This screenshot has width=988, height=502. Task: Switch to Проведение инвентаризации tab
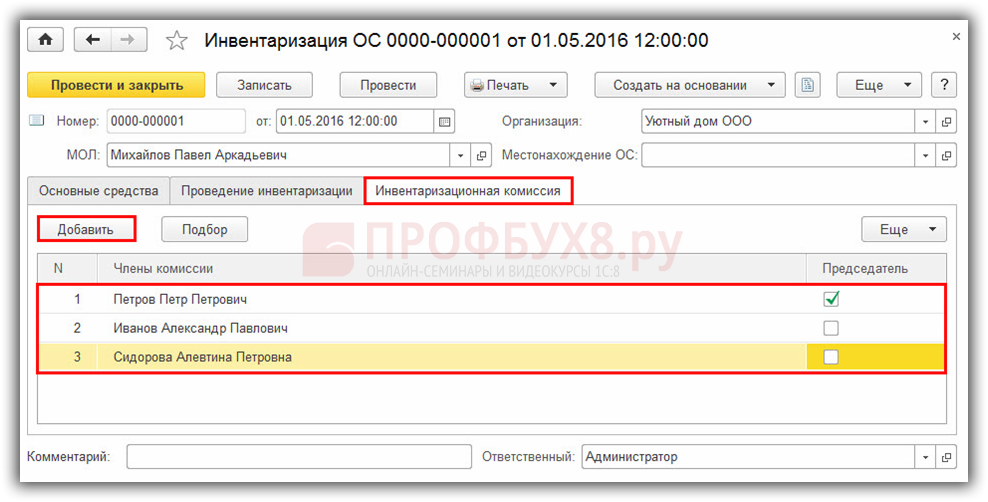267,191
